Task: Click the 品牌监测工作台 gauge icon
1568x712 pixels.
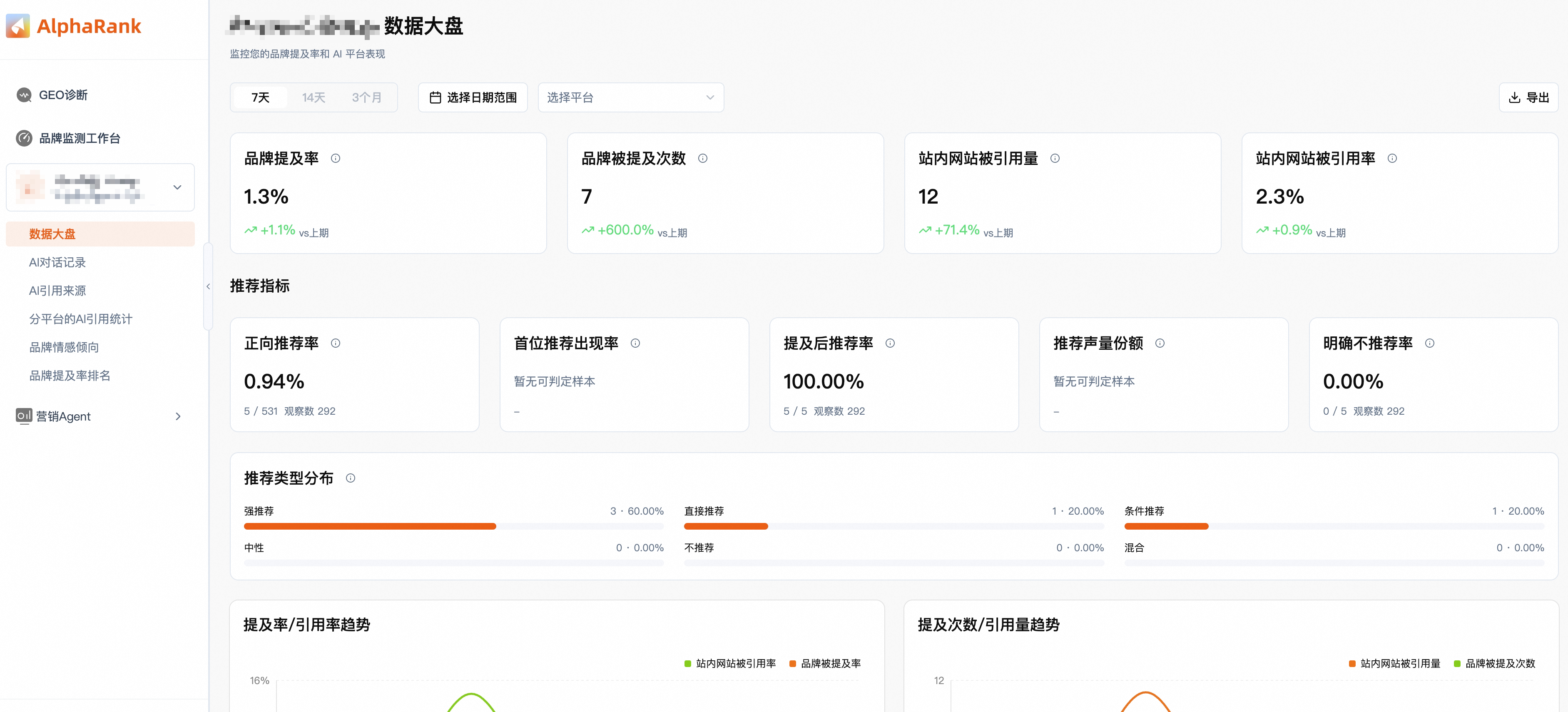Action: tap(24, 138)
